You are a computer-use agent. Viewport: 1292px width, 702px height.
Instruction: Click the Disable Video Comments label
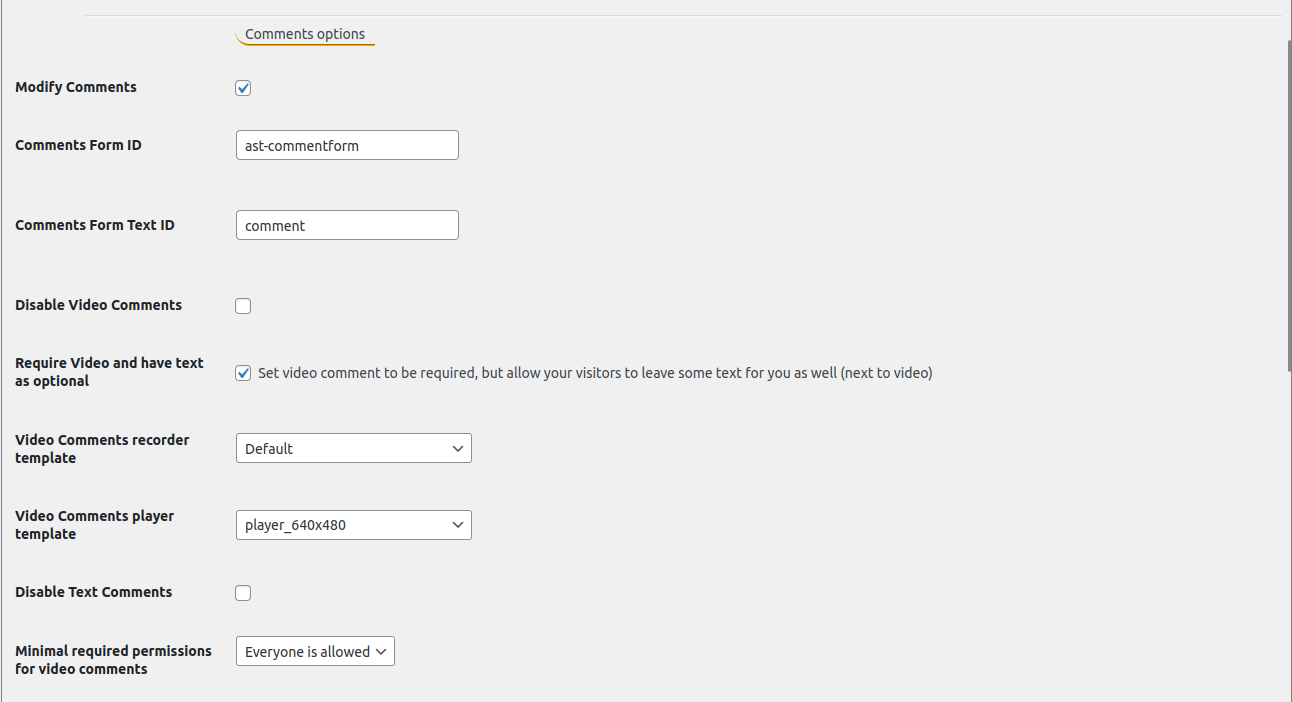(98, 305)
